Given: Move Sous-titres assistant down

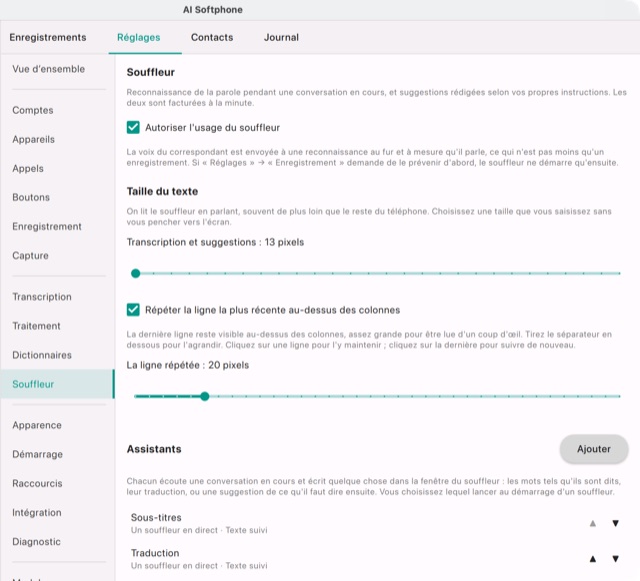Looking at the screenshot, I should [615, 523].
